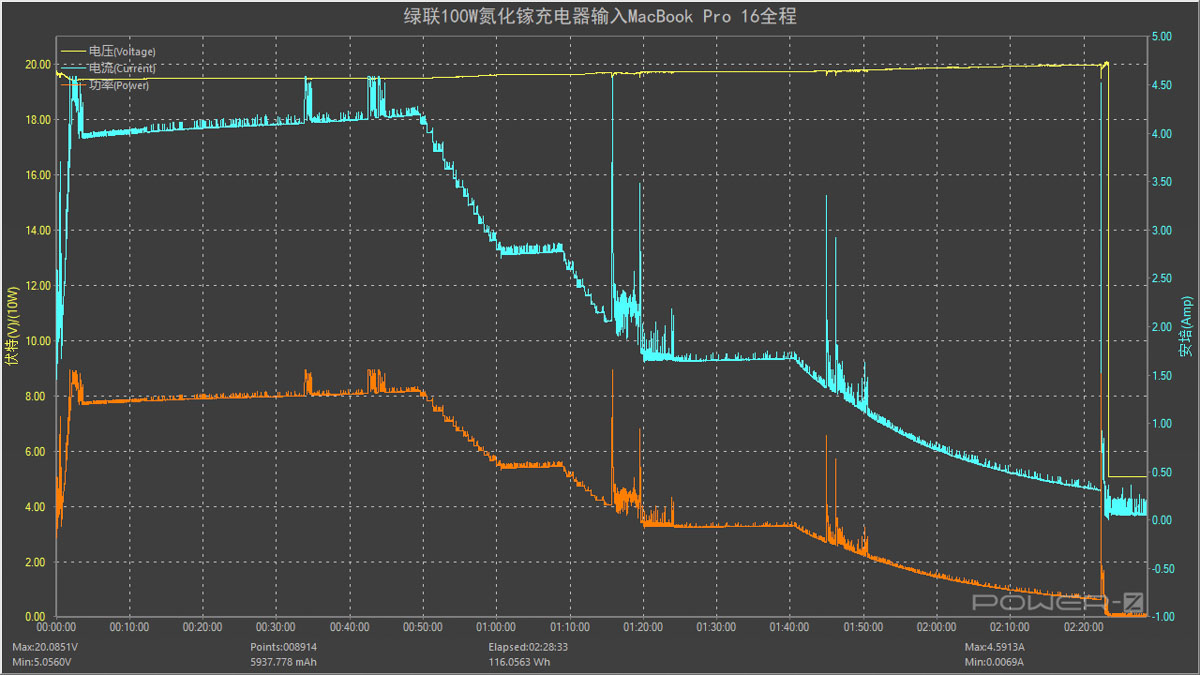
Task: Click the orange Power legend line swatch
Action: (x=74, y=85)
